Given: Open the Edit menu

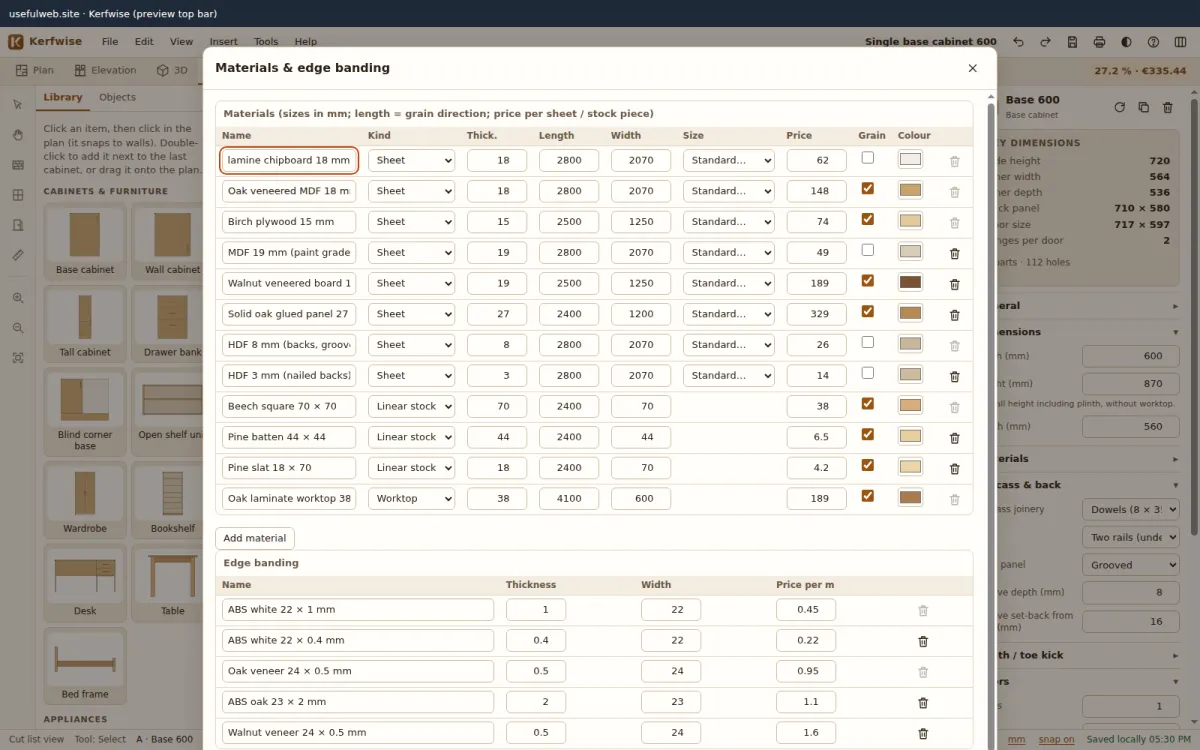Looking at the screenshot, I should [144, 42].
